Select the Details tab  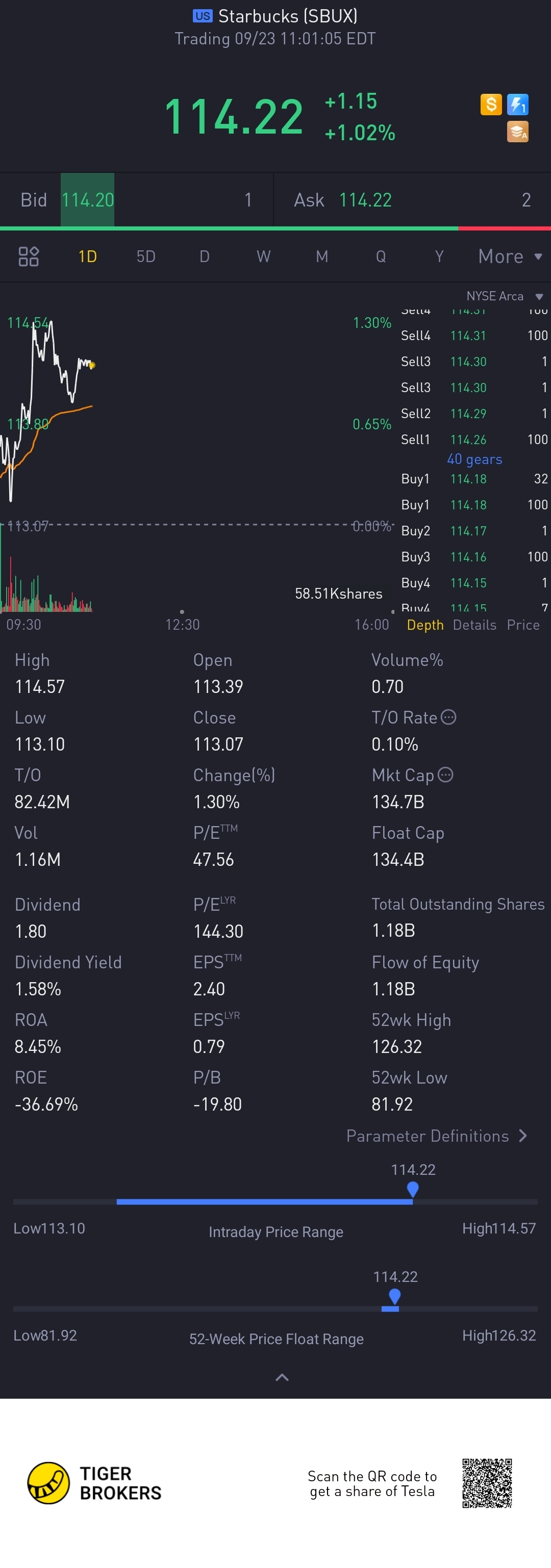tap(474, 625)
